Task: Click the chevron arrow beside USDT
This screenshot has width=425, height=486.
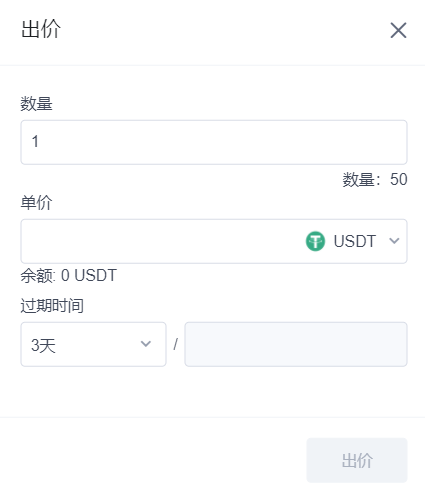Action: point(394,241)
